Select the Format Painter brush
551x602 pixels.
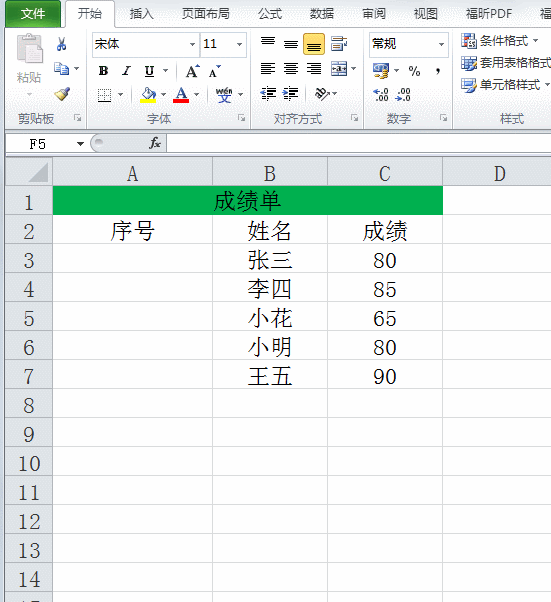click(x=62, y=94)
